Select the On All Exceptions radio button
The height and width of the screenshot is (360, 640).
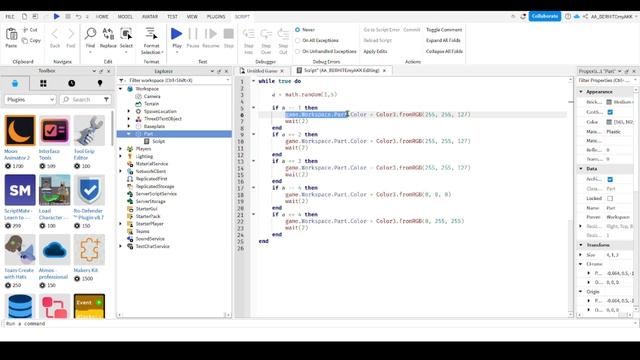298,40
